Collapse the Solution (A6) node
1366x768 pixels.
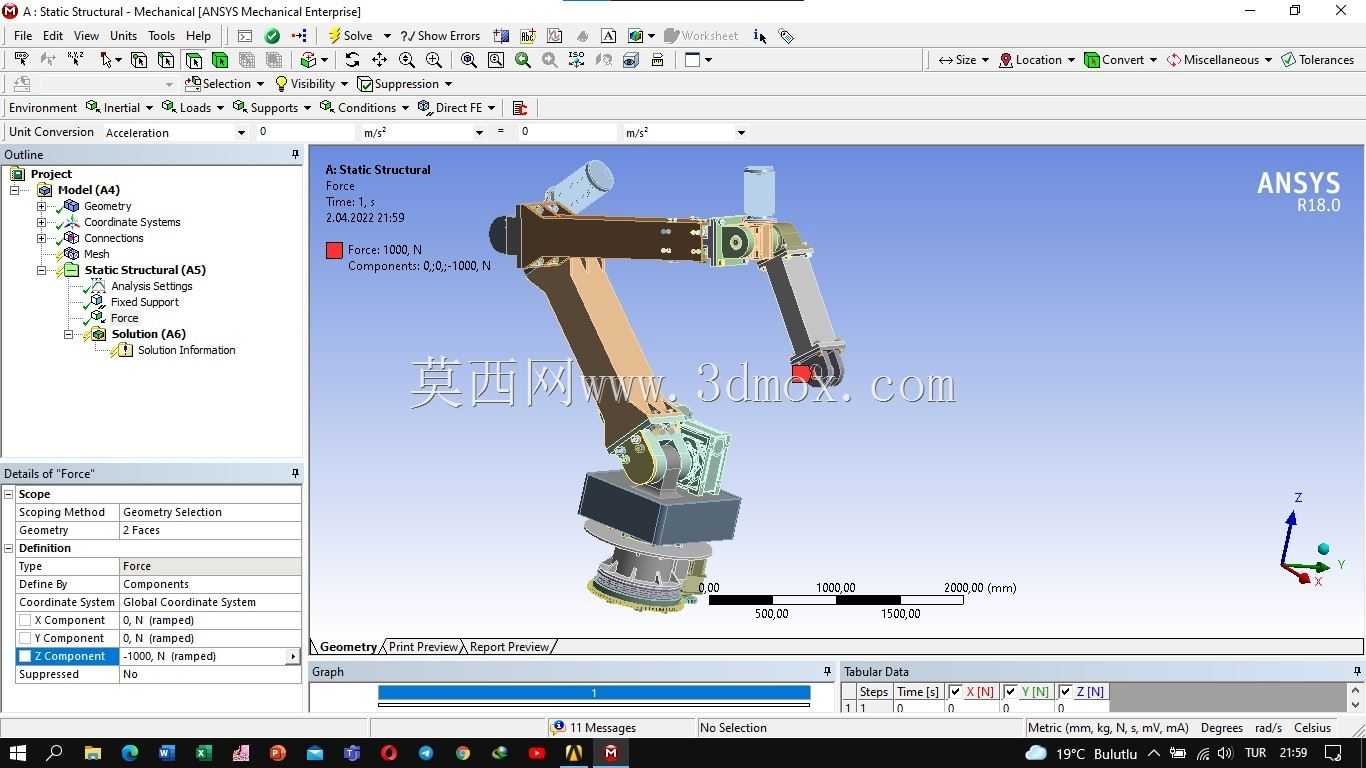[69, 334]
